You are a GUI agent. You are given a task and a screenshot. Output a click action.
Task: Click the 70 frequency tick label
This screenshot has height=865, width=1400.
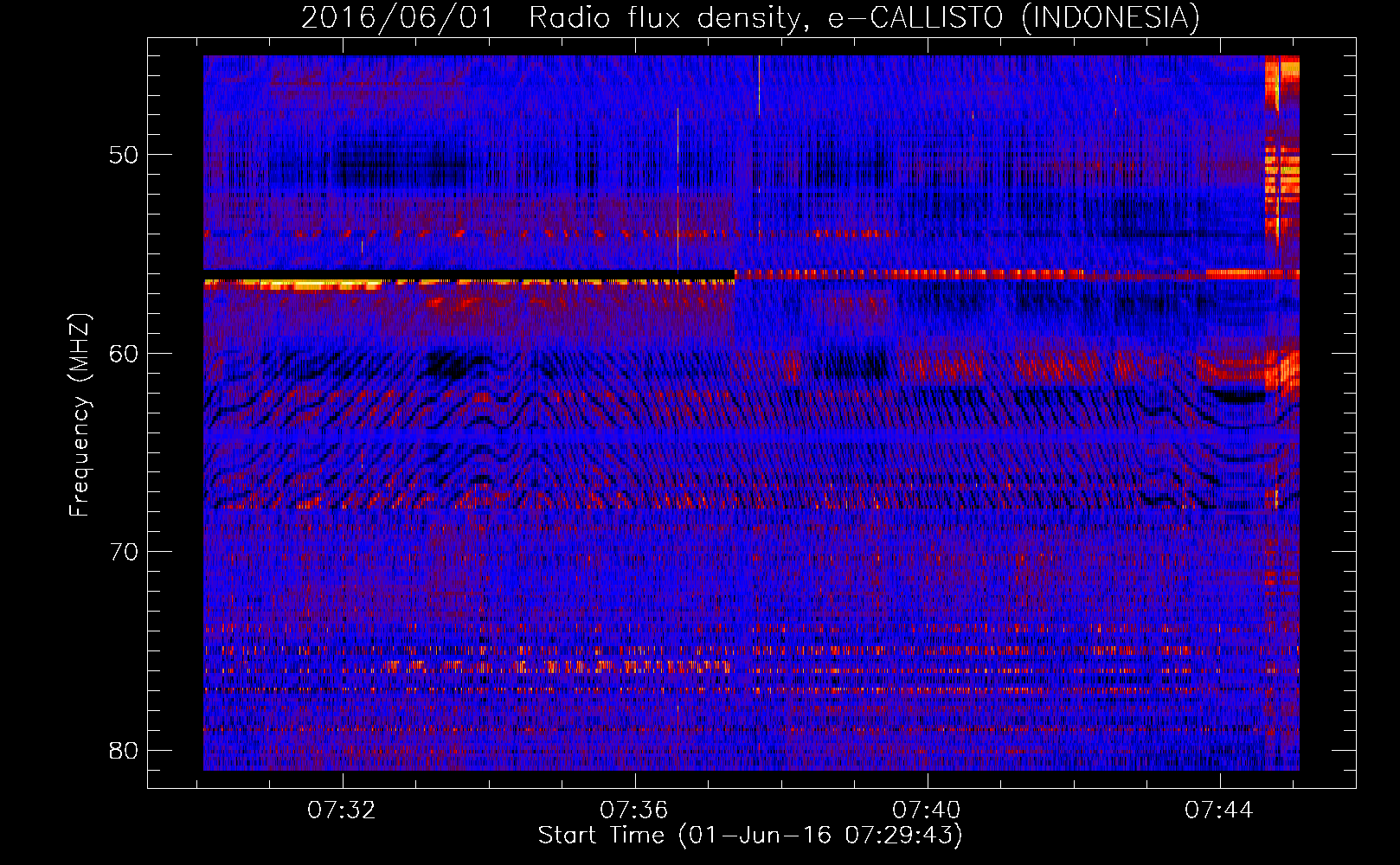(124, 552)
